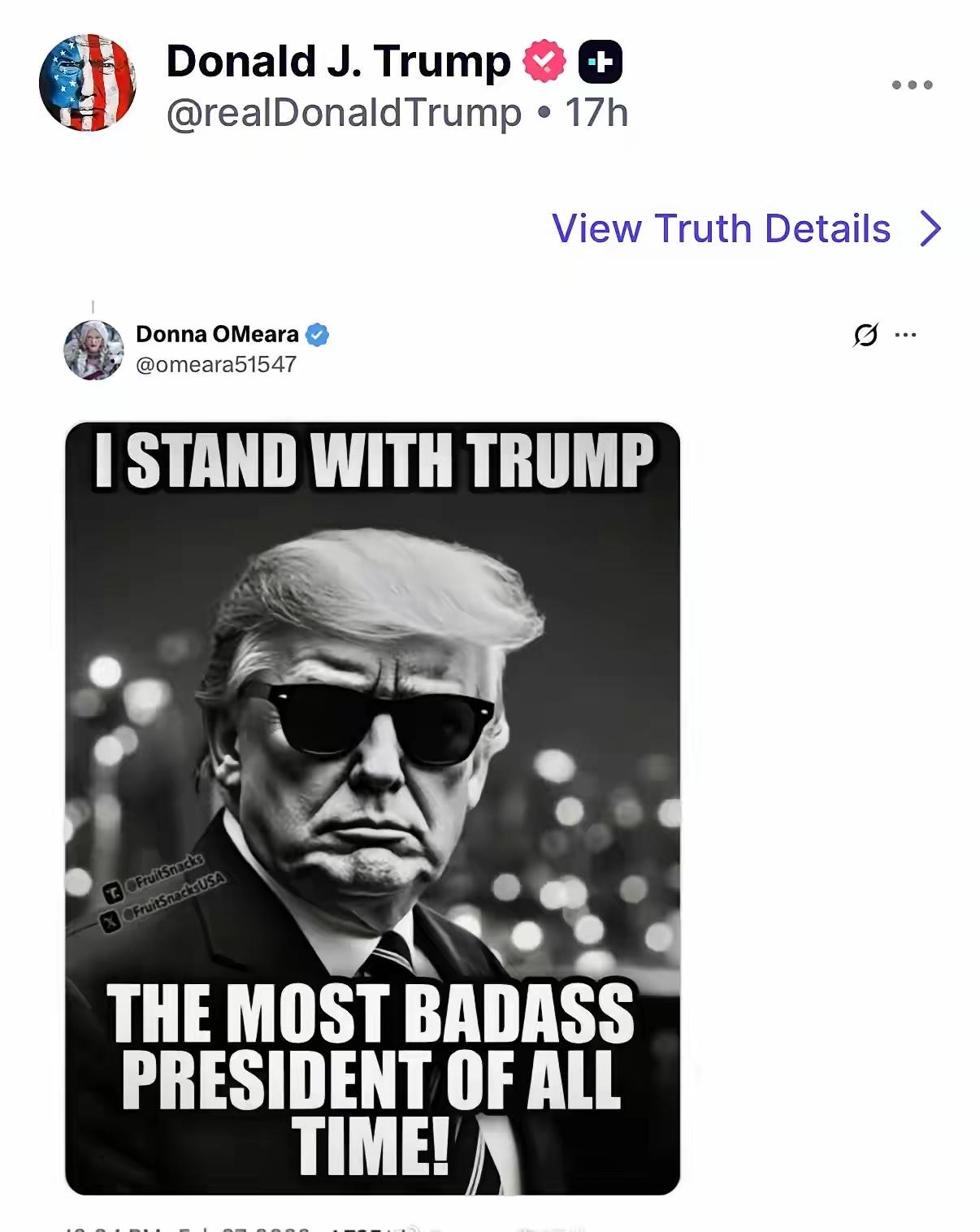Open the top-right three-dot post options menu
Screen dimensions: 980x1232
click(912, 85)
